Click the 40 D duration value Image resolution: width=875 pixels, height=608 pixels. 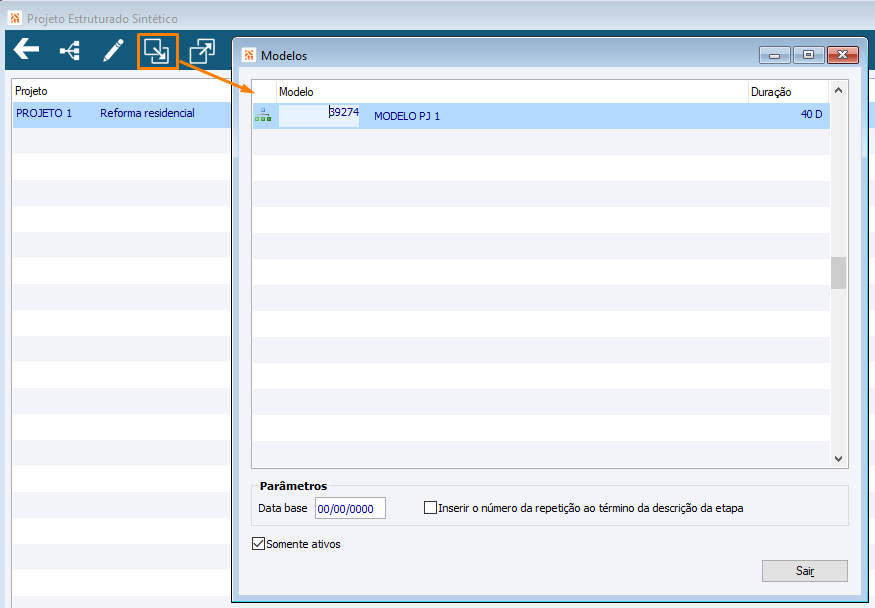(811, 114)
